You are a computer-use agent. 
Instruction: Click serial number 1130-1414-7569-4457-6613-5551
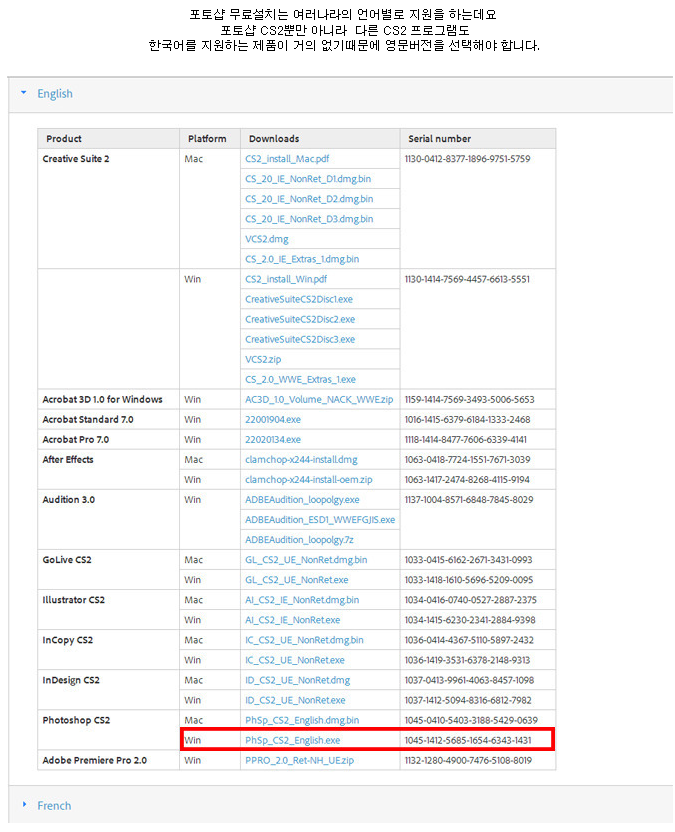(467, 279)
